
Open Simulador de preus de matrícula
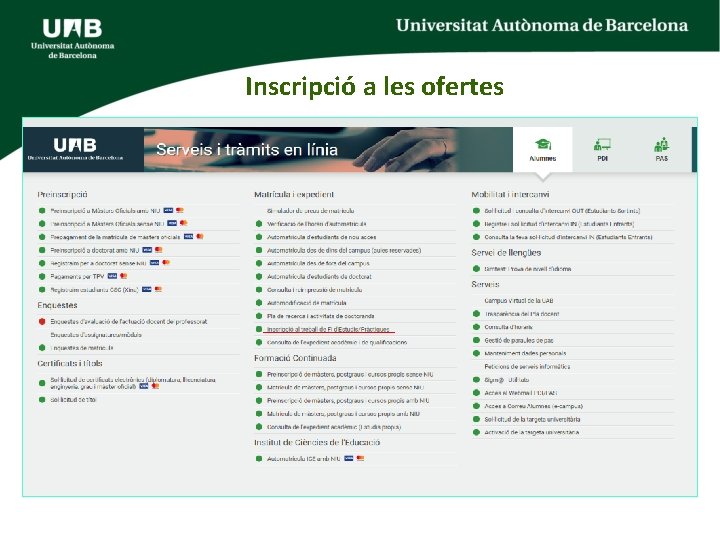310,211
